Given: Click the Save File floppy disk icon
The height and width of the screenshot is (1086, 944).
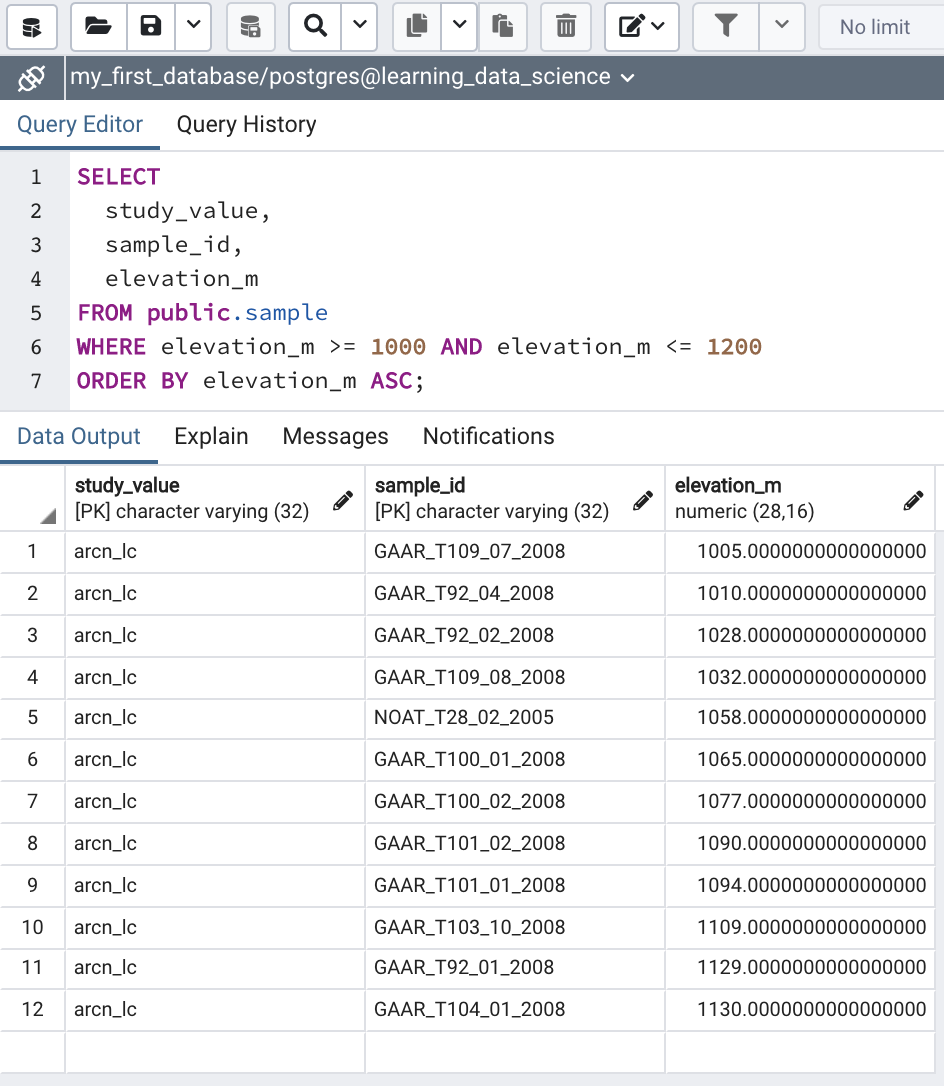Looking at the screenshot, I should tap(151, 27).
